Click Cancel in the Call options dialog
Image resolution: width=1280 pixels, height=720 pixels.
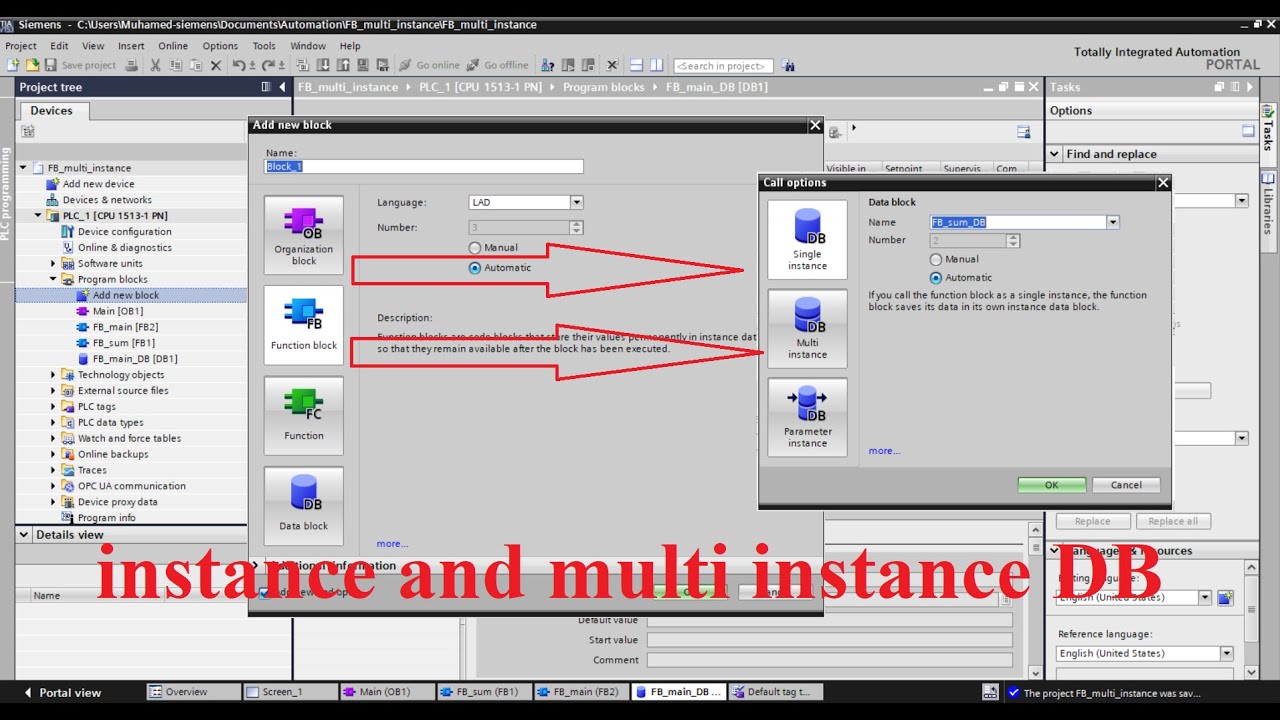pyautogui.click(x=1126, y=485)
